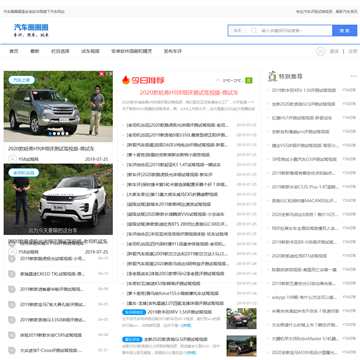Focus the keyword search input field
This screenshot has height=360, width=360.
click(295, 31)
